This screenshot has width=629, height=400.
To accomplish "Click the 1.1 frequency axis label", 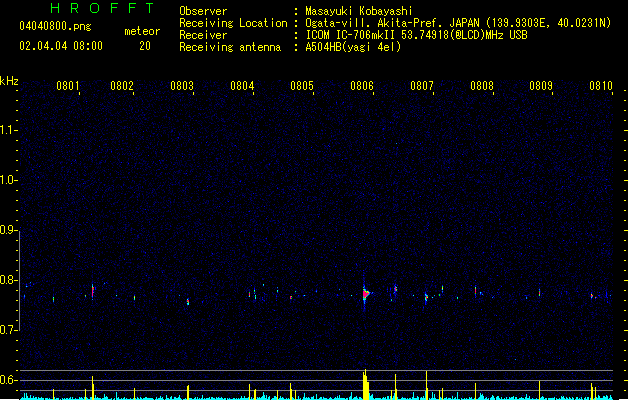I will pos(8,130).
